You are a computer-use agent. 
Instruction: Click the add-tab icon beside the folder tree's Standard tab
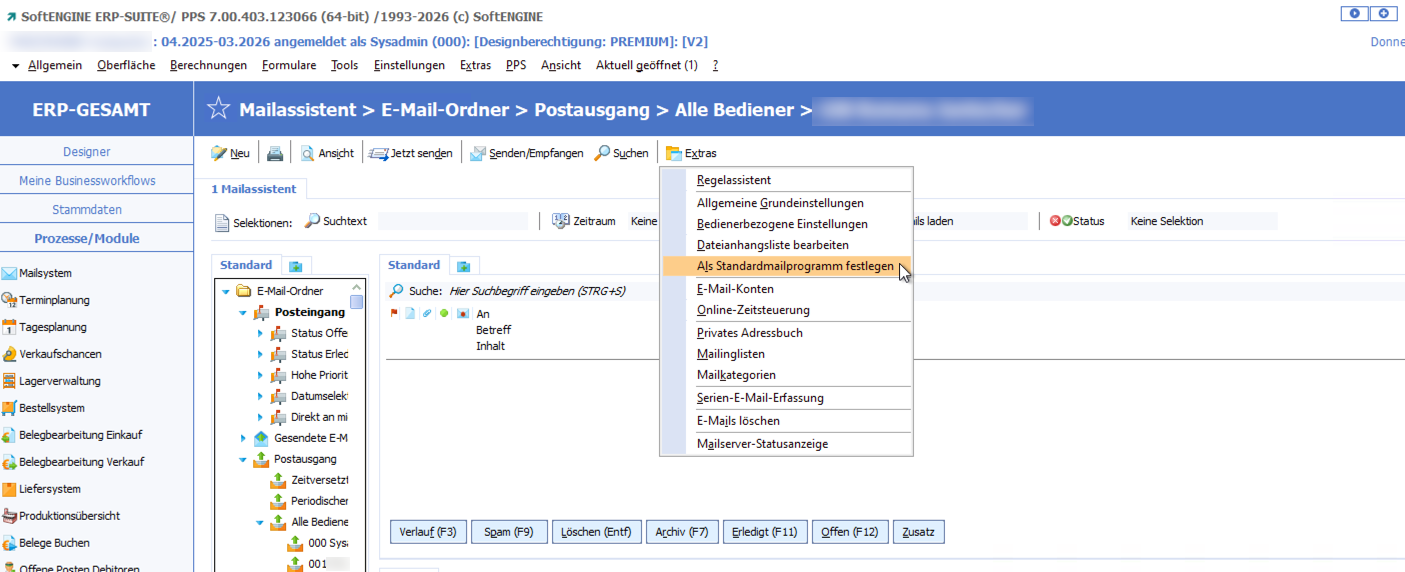(x=295, y=266)
